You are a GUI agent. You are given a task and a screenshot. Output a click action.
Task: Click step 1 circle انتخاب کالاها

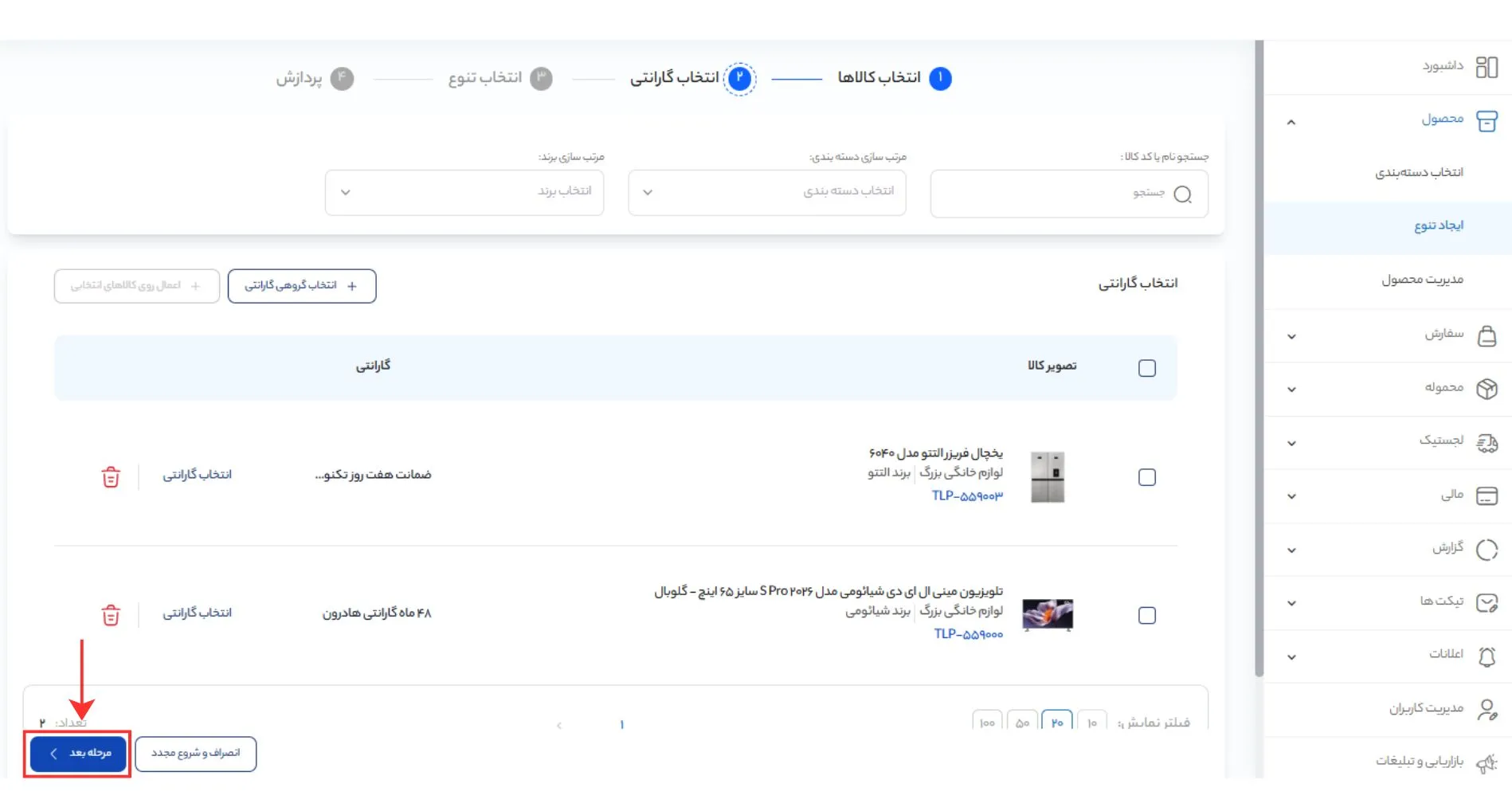[940, 78]
